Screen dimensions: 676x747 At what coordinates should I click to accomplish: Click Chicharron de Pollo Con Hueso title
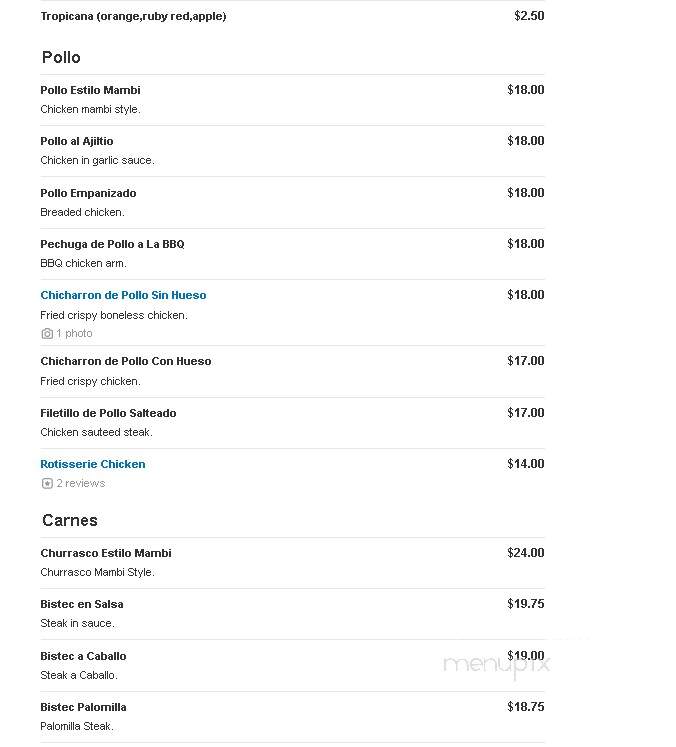126,361
